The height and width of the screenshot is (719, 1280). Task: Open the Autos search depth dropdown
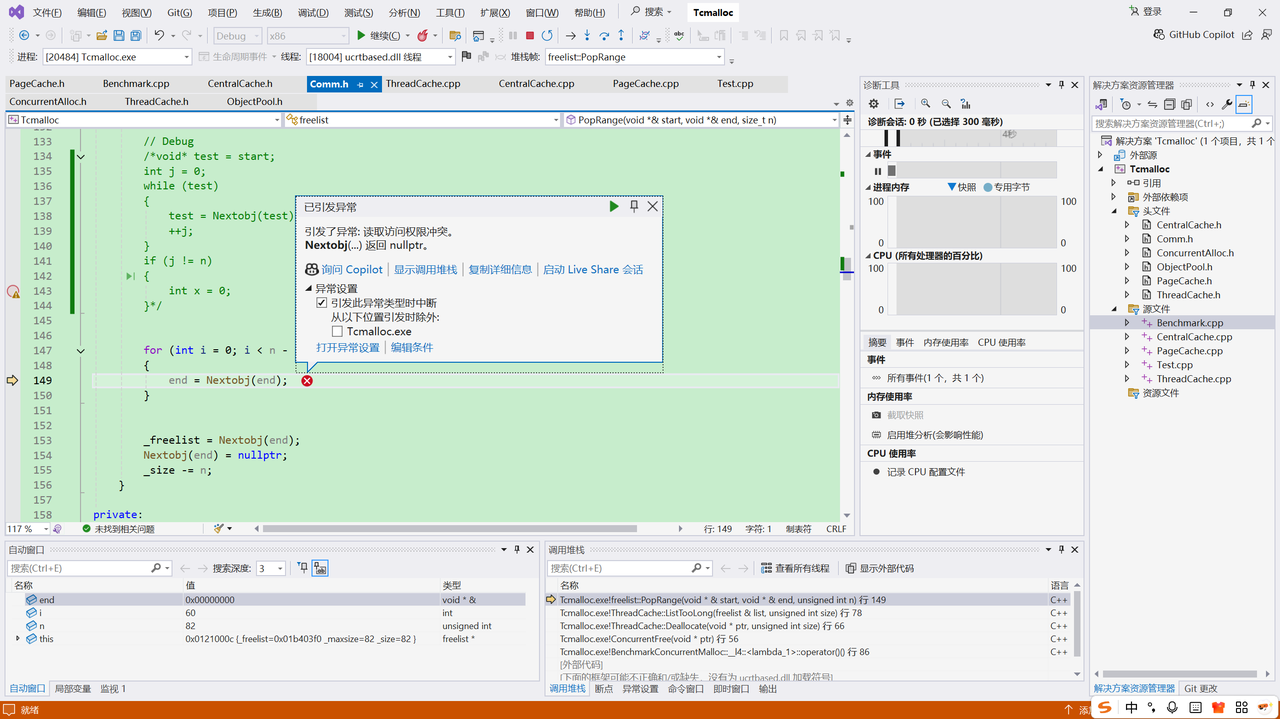(270, 568)
